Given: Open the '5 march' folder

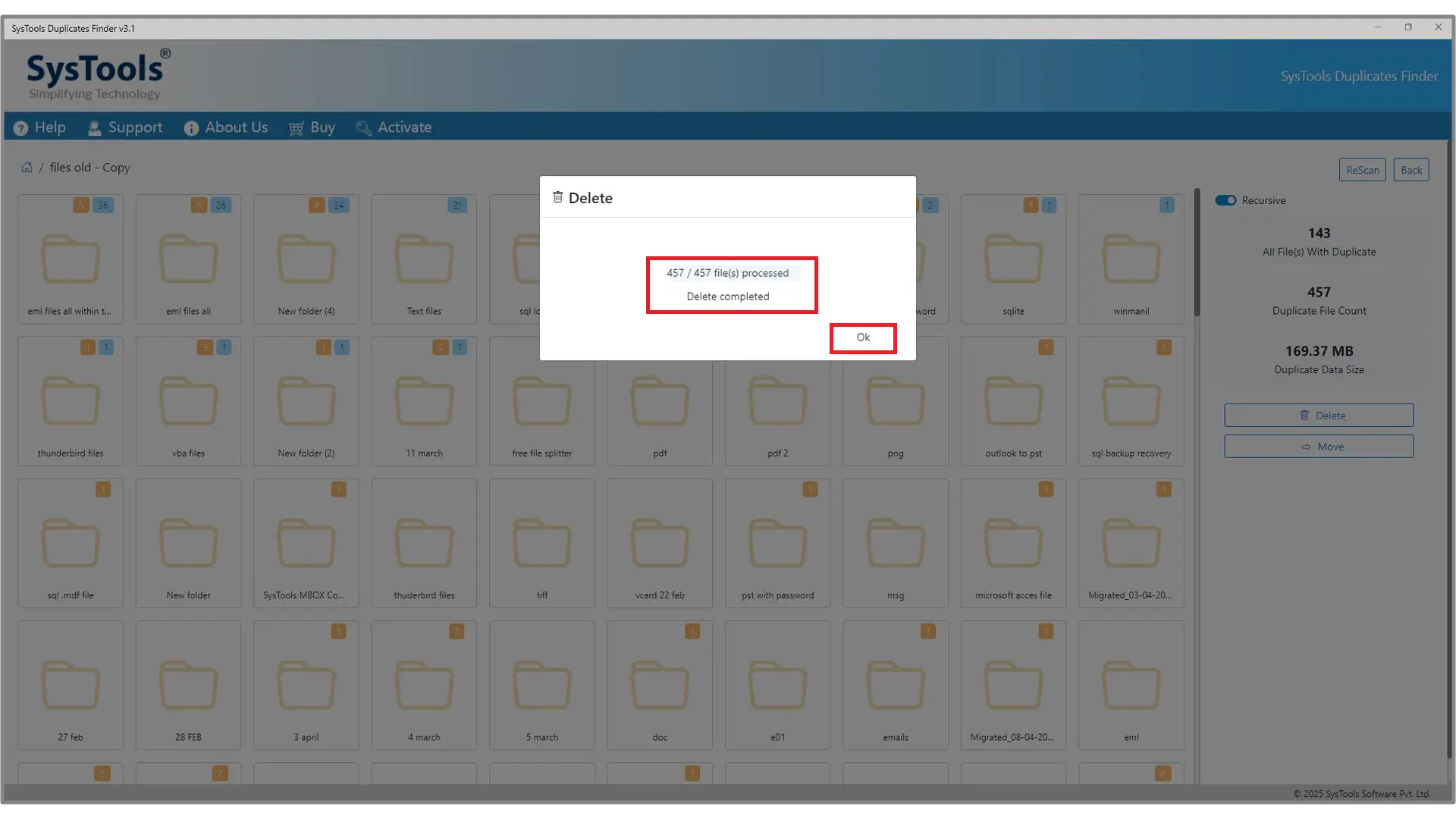Looking at the screenshot, I should (x=542, y=686).
